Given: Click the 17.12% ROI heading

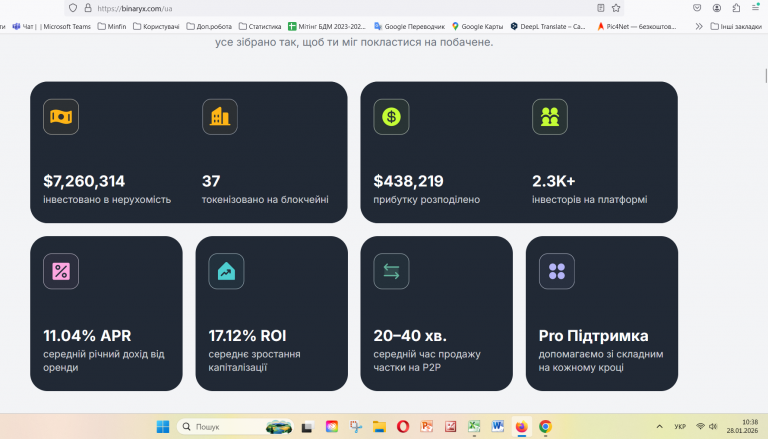Looking at the screenshot, I should pyautogui.click(x=247, y=336).
